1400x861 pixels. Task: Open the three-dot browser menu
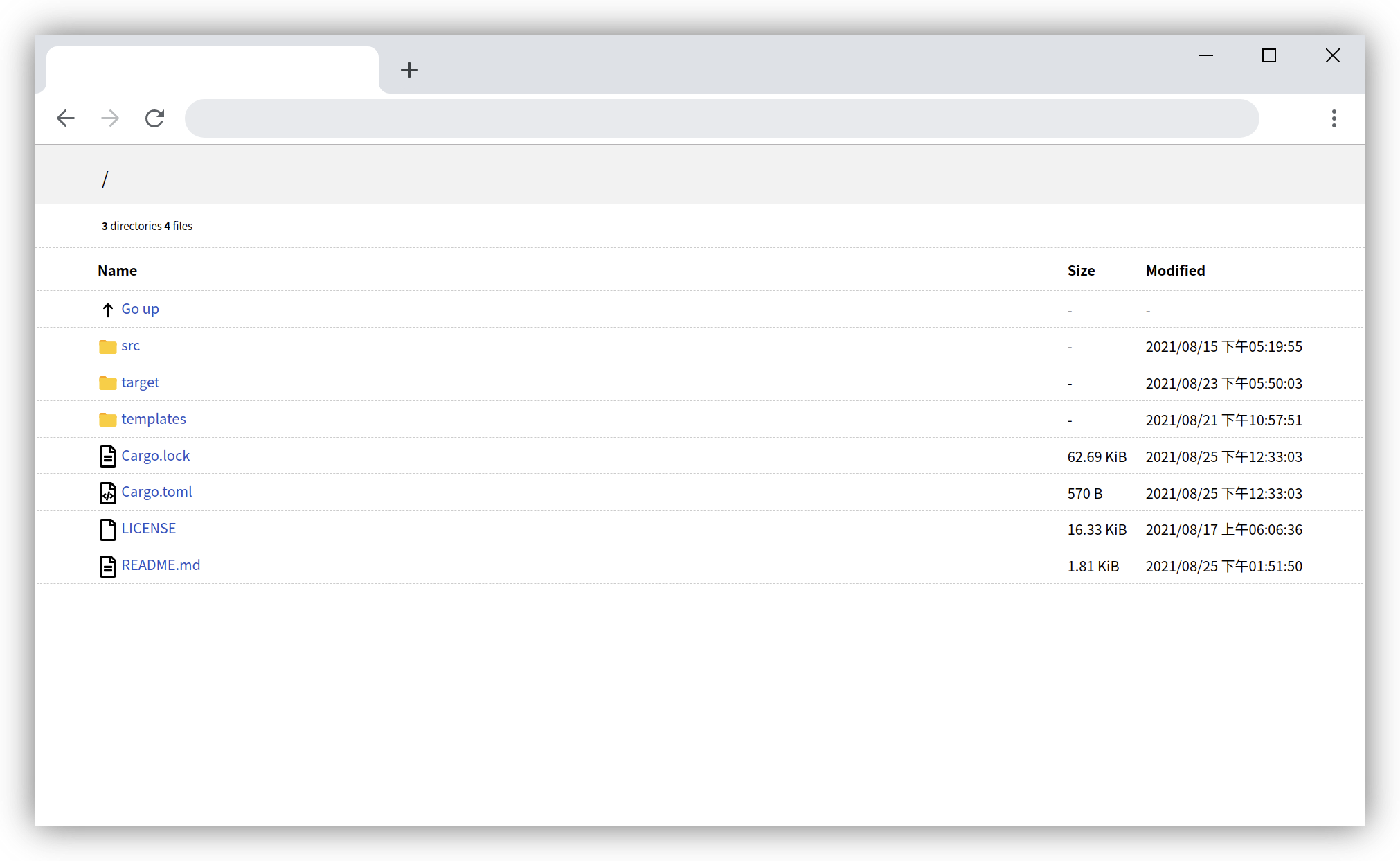[1334, 118]
